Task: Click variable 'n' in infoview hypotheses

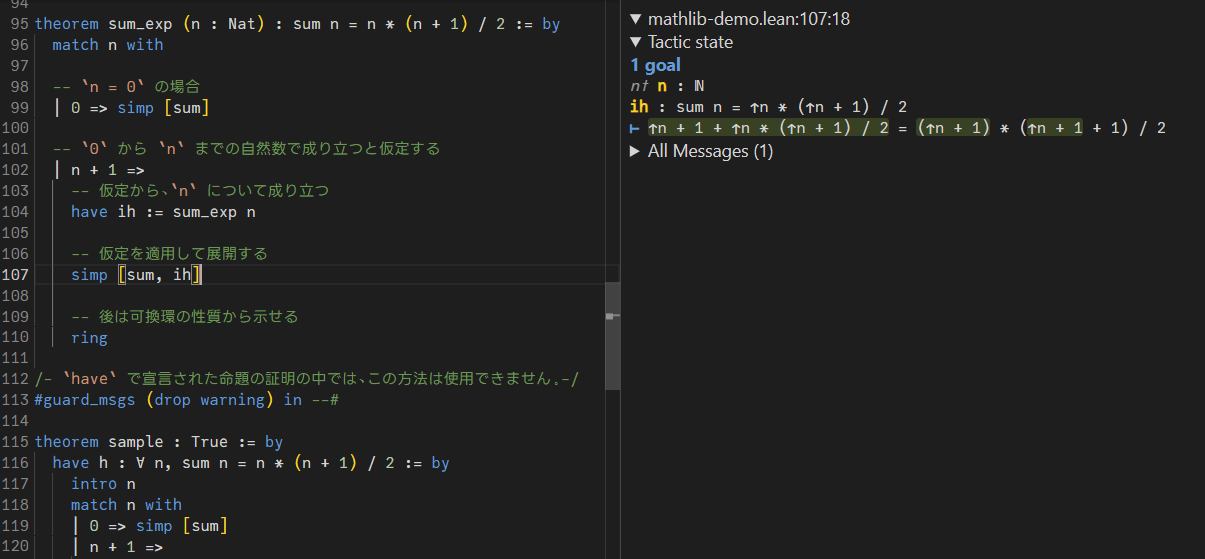Action: 662,86
